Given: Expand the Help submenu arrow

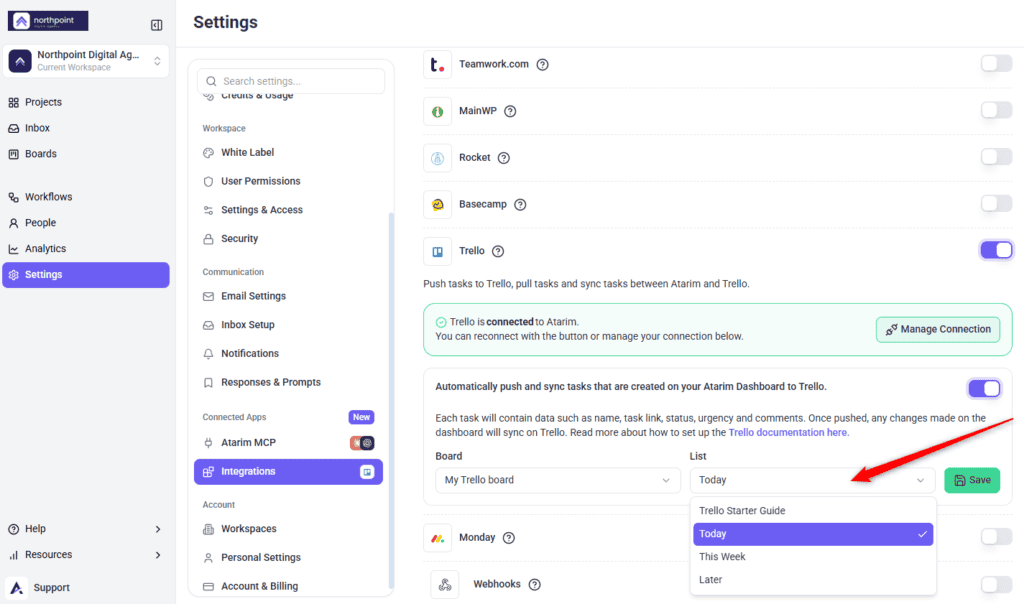Looking at the screenshot, I should pos(157,529).
